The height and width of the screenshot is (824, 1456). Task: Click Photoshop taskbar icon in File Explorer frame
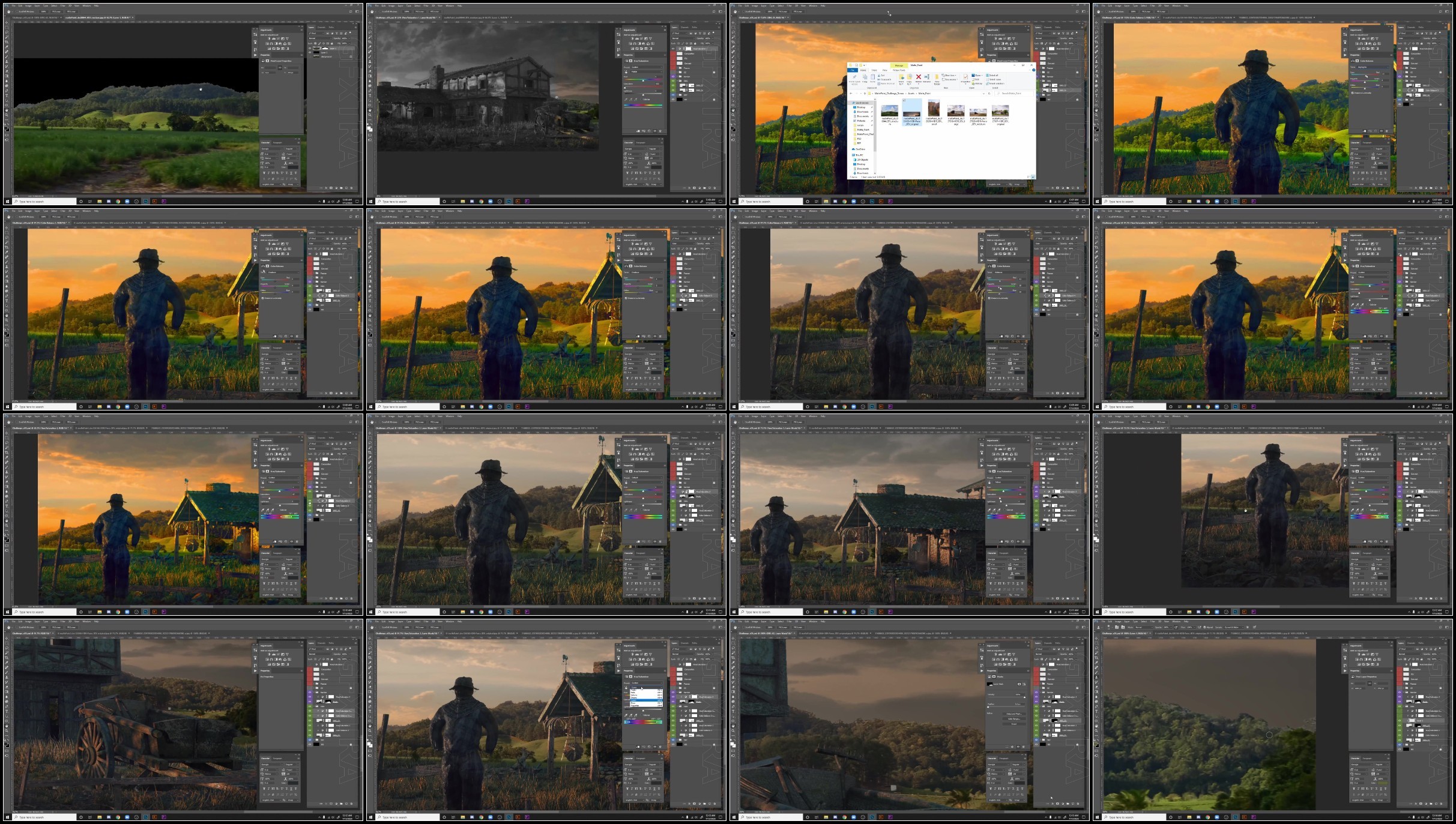[x=872, y=202]
